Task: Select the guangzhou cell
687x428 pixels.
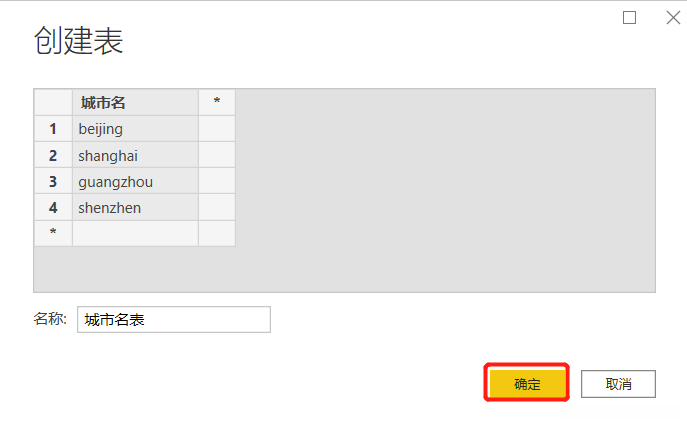Action: (x=135, y=181)
